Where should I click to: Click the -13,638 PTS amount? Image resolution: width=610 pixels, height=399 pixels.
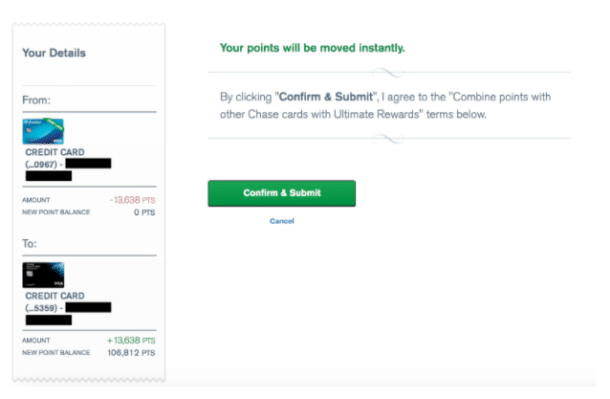click(x=132, y=200)
